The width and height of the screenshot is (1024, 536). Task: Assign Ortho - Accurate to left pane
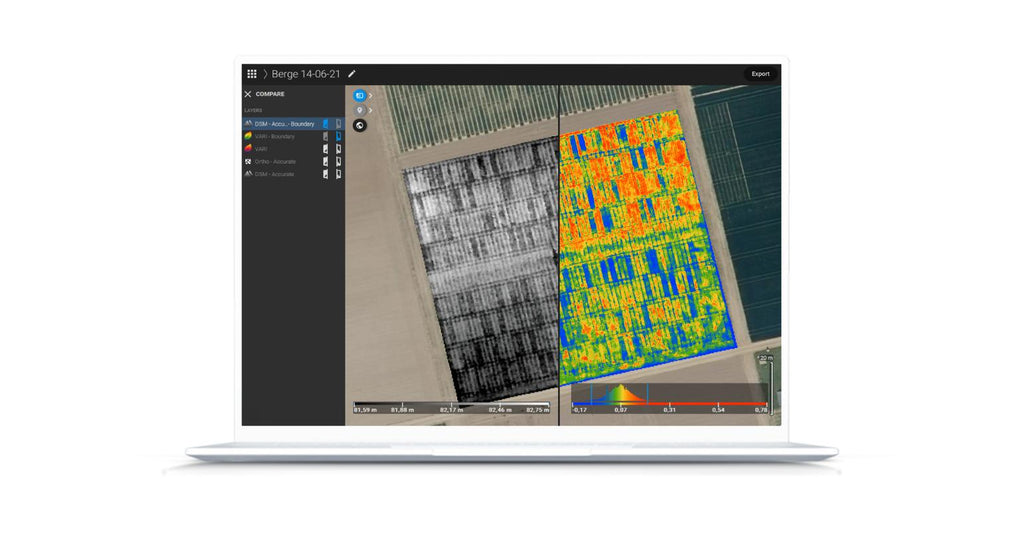click(325, 161)
